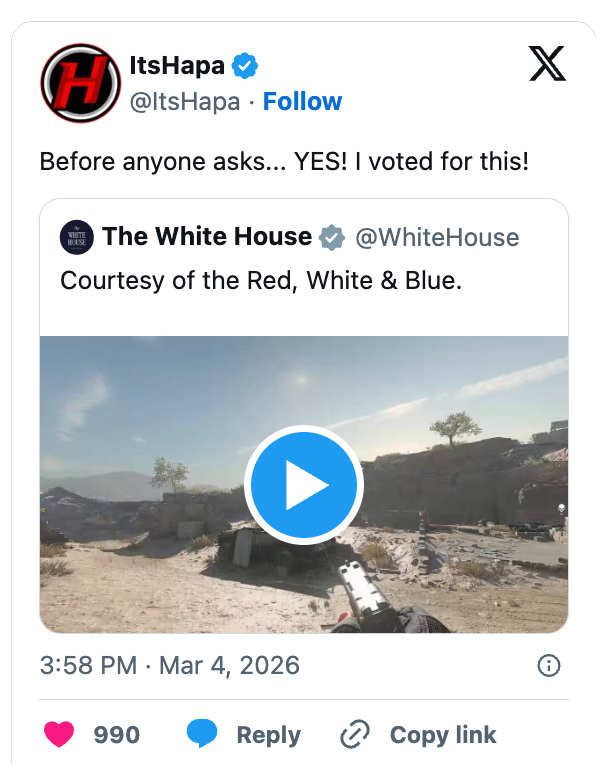Open the quoted tweet text 'Courtesy of the Red, White & Blue.'
Viewport: 616px width, 764px height.
[261, 280]
